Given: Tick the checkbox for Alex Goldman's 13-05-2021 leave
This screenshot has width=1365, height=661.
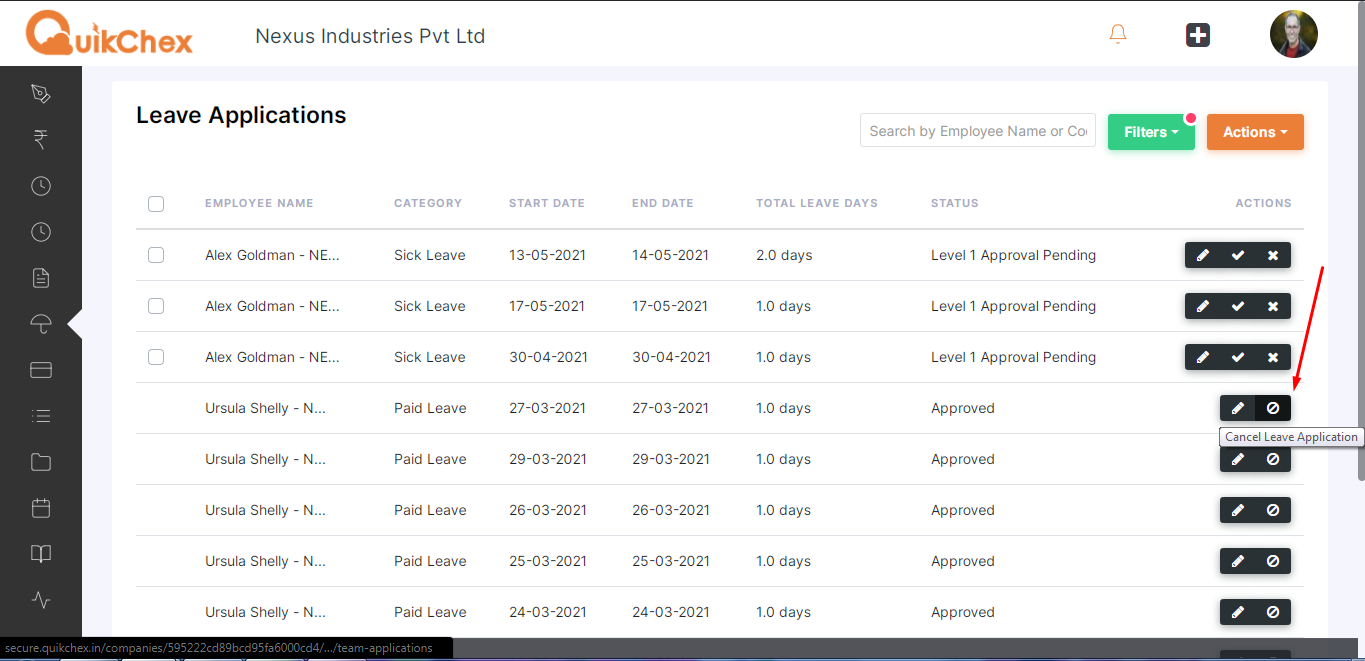Looking at the screenshot, I should point(156,255).
